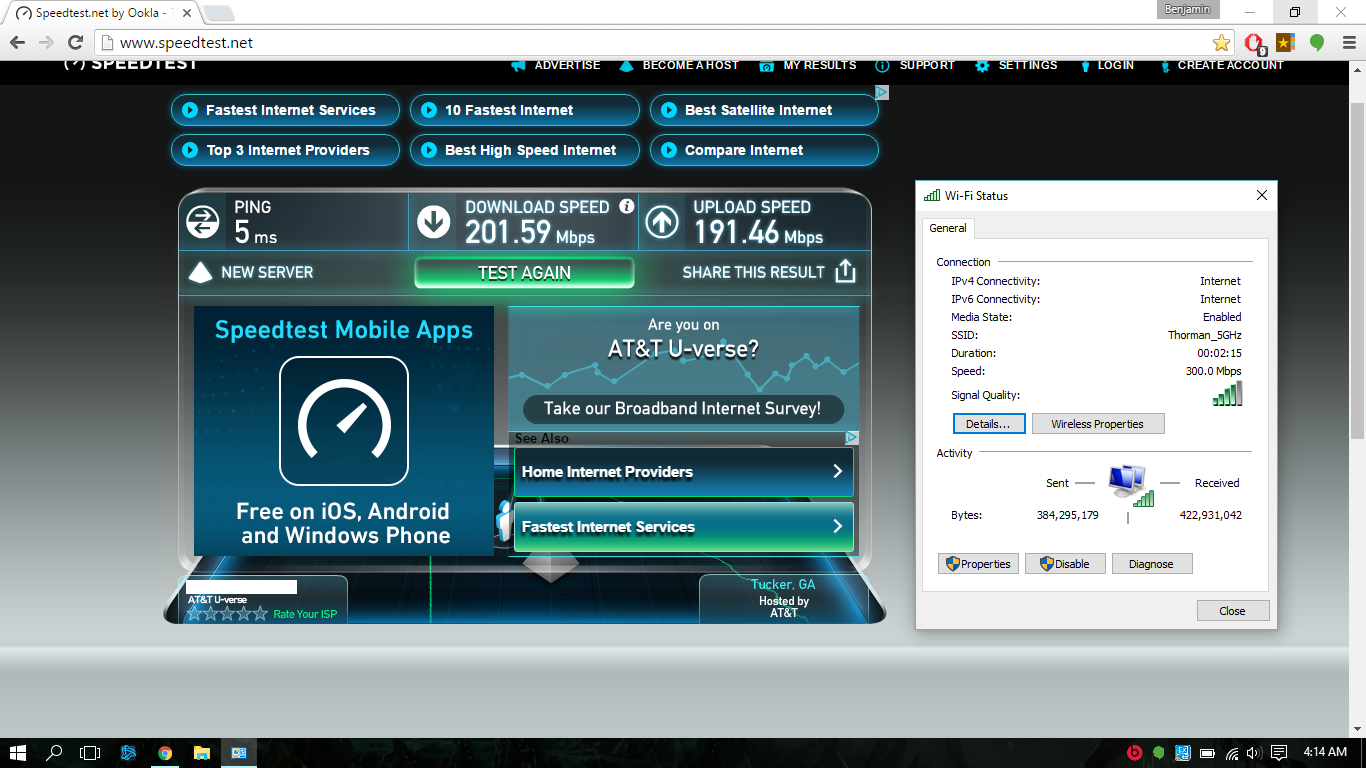Open SUPPORT in the site menu
The image size is (1366, 768).
(x=915, y=66)
